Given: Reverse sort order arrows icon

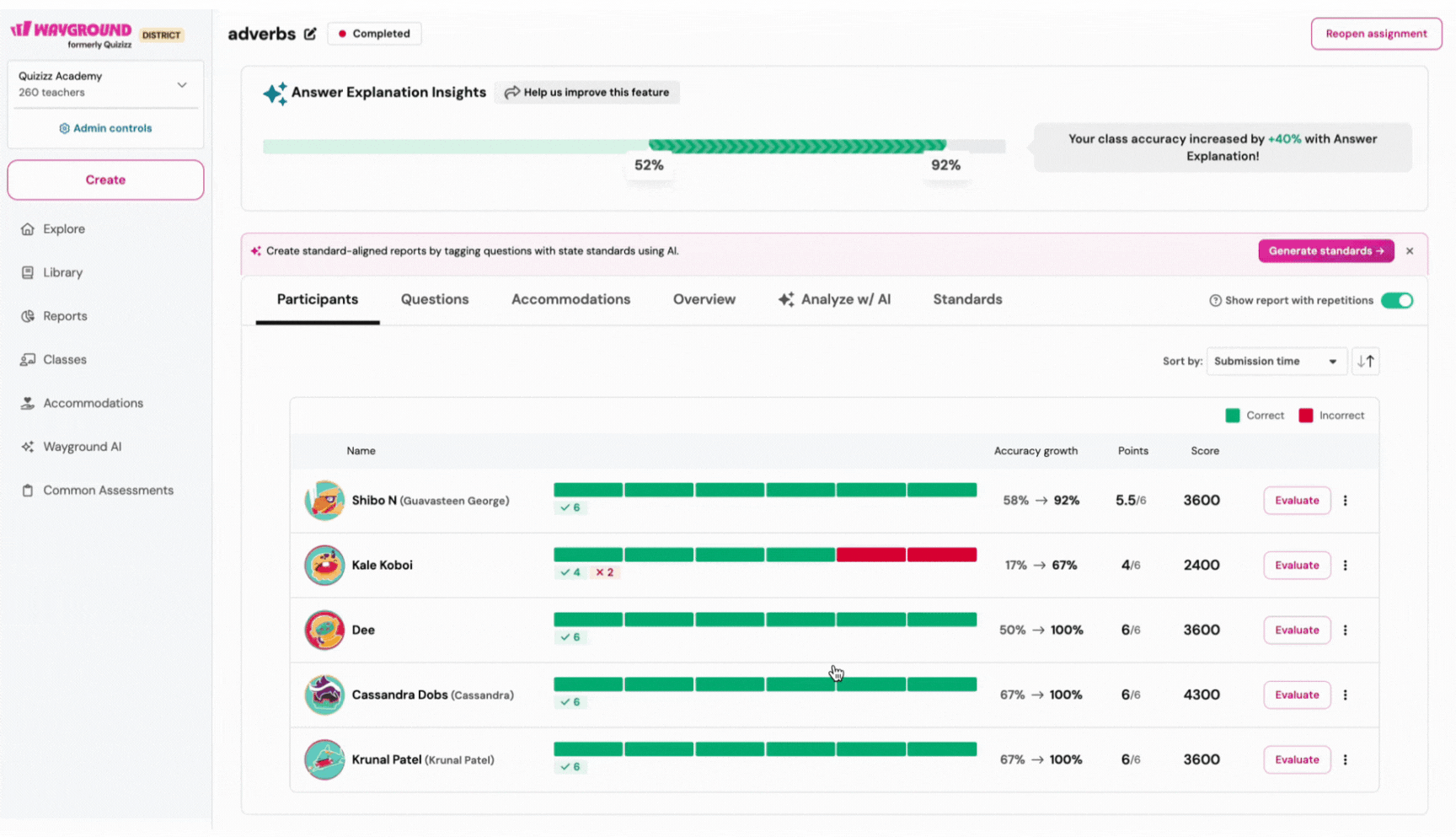Looking at the screenshot, I should pyautogui.click(x=1366, y=361).
